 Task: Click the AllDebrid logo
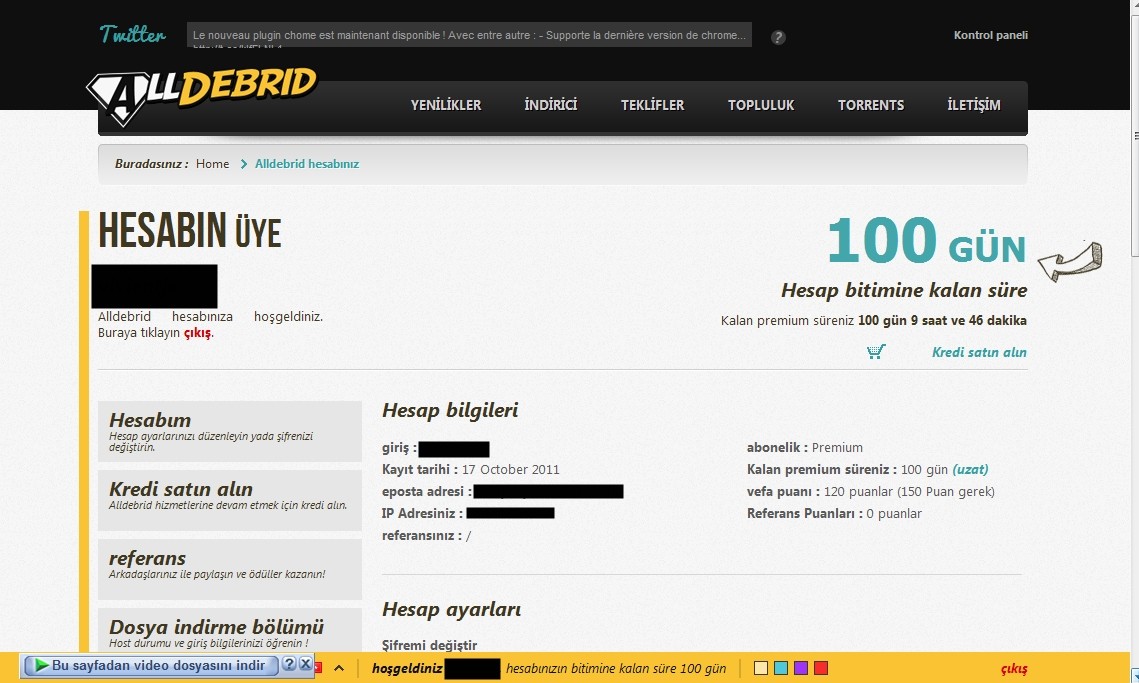click(201, 95)
